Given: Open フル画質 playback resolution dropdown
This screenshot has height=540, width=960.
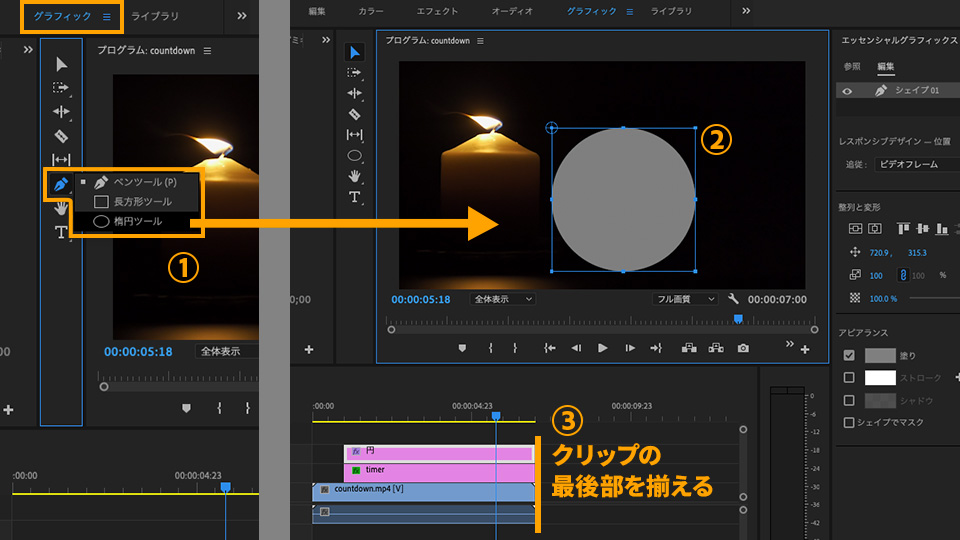Looking at the screenshot, I should [x=684, y=299].
